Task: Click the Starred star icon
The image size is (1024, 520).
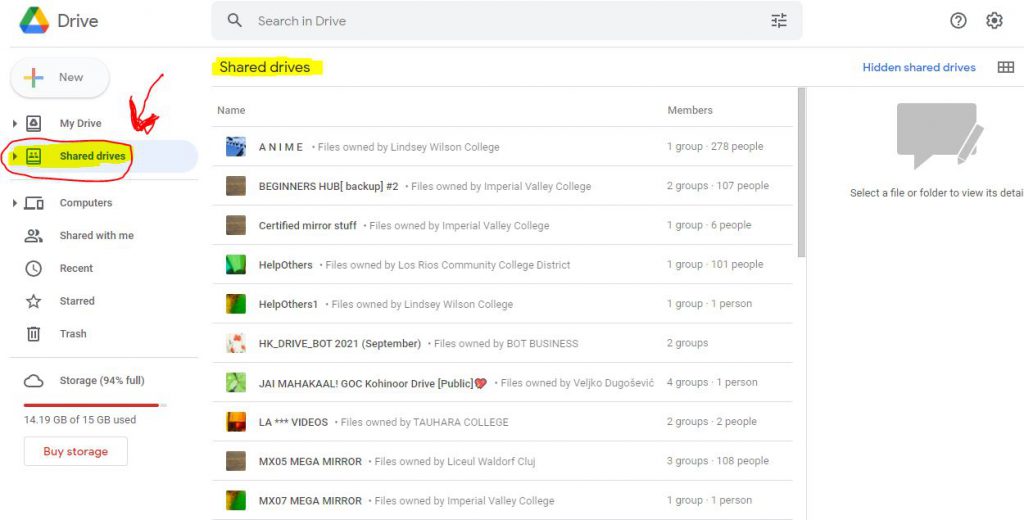Action: [x=33, y=301]
